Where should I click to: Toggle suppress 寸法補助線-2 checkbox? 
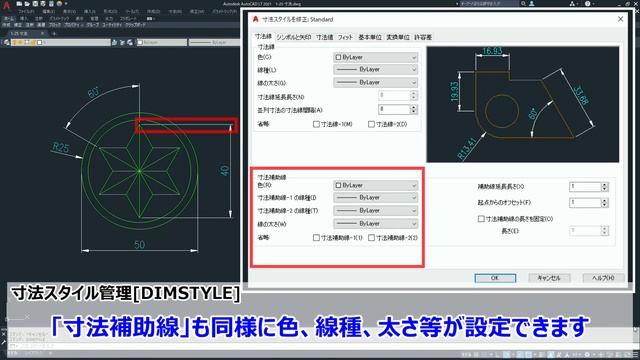[x=371, y=238]
